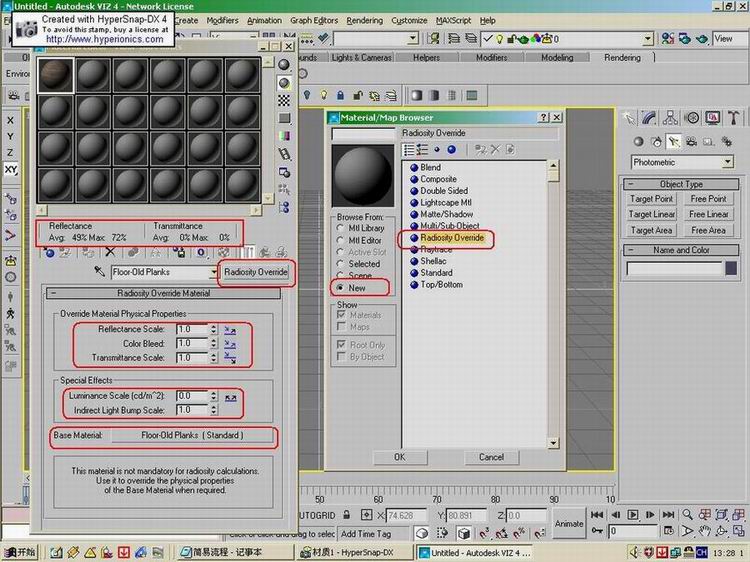Adjust the Reflectance Scale spinner arrows
This screenshot has width=750, height=562.
pos(214,330)
